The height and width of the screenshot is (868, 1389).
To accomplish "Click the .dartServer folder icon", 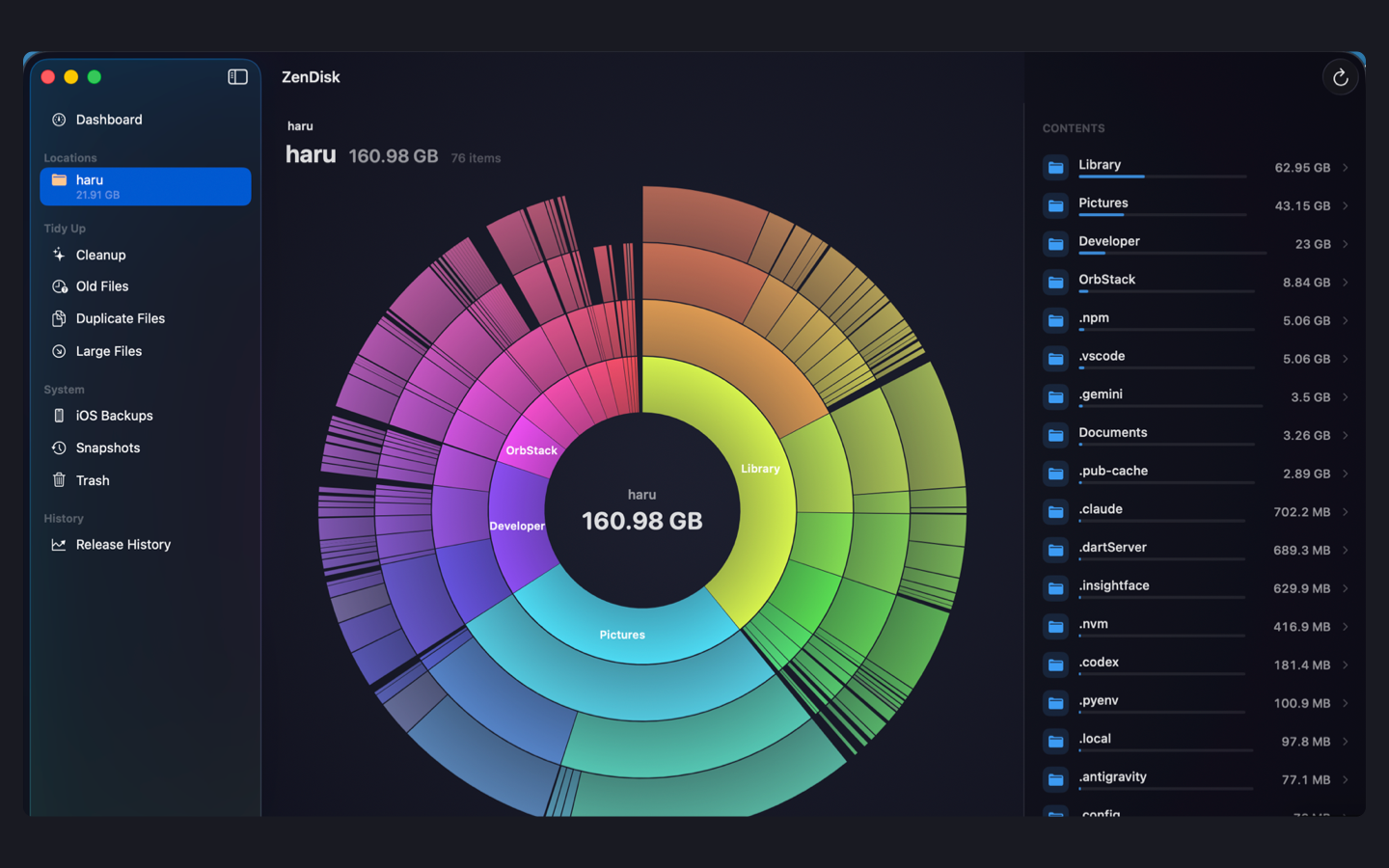I will pyautogui.click(x=1056, y=550).
